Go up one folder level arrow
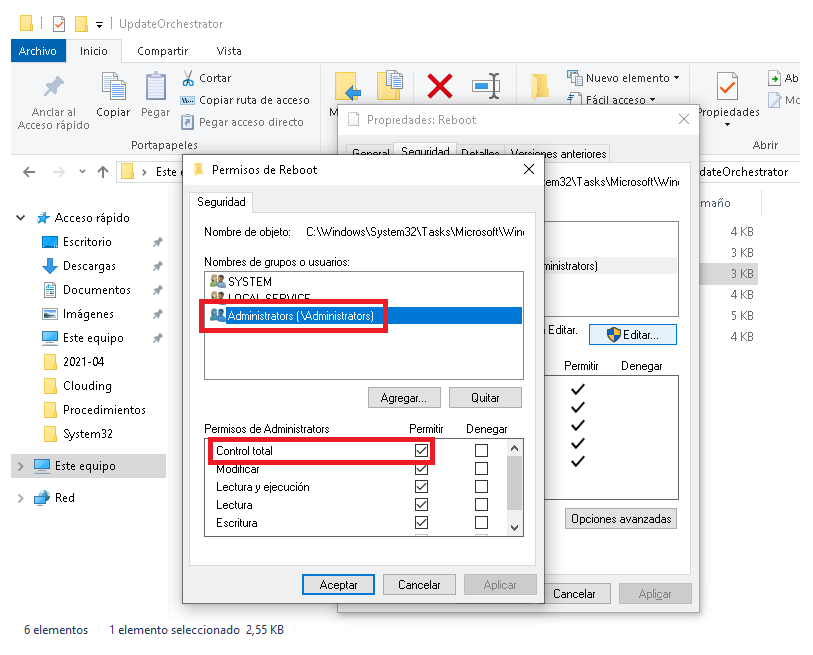Screen dimensions: 813x655 [x=103, y=172]
